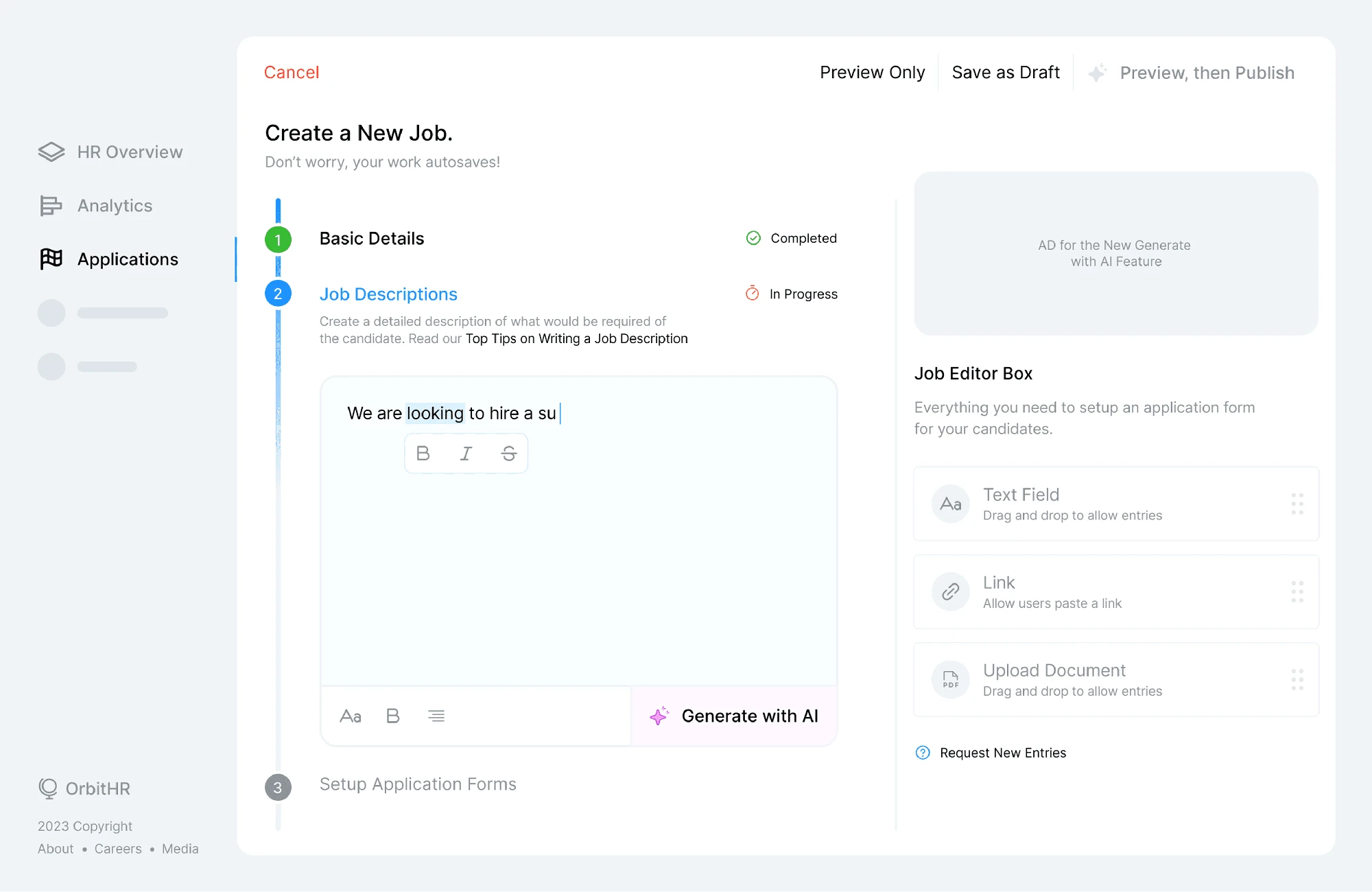The height and width of the screenshot is (892, 1372).
Task: Click the In Progress timer icon
Action: click(x=753, y=294)
